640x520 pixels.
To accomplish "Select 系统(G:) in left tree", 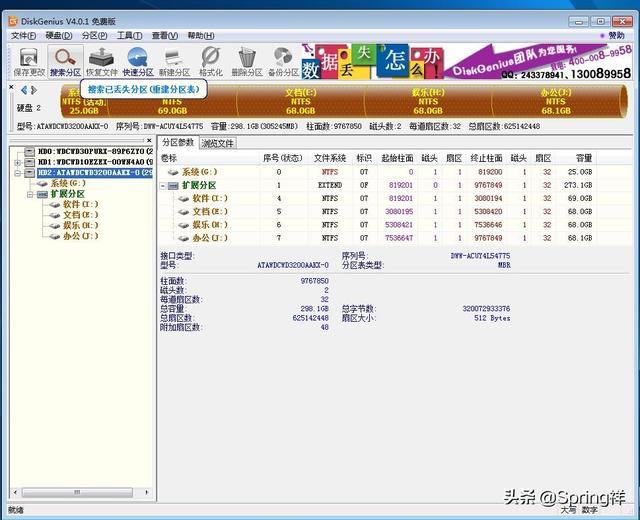I will coord(68,183).
